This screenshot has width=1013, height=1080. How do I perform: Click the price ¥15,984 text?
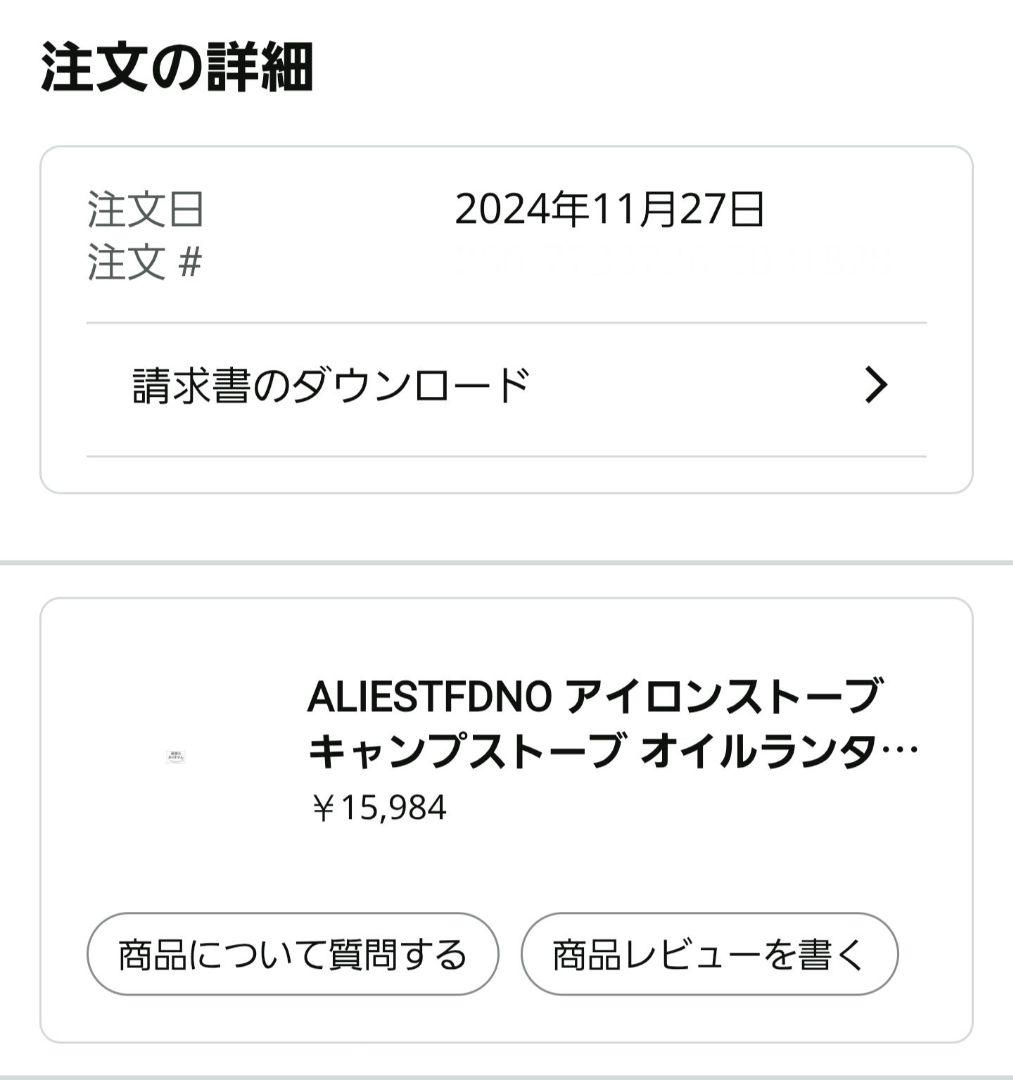[x=377, y=808]
